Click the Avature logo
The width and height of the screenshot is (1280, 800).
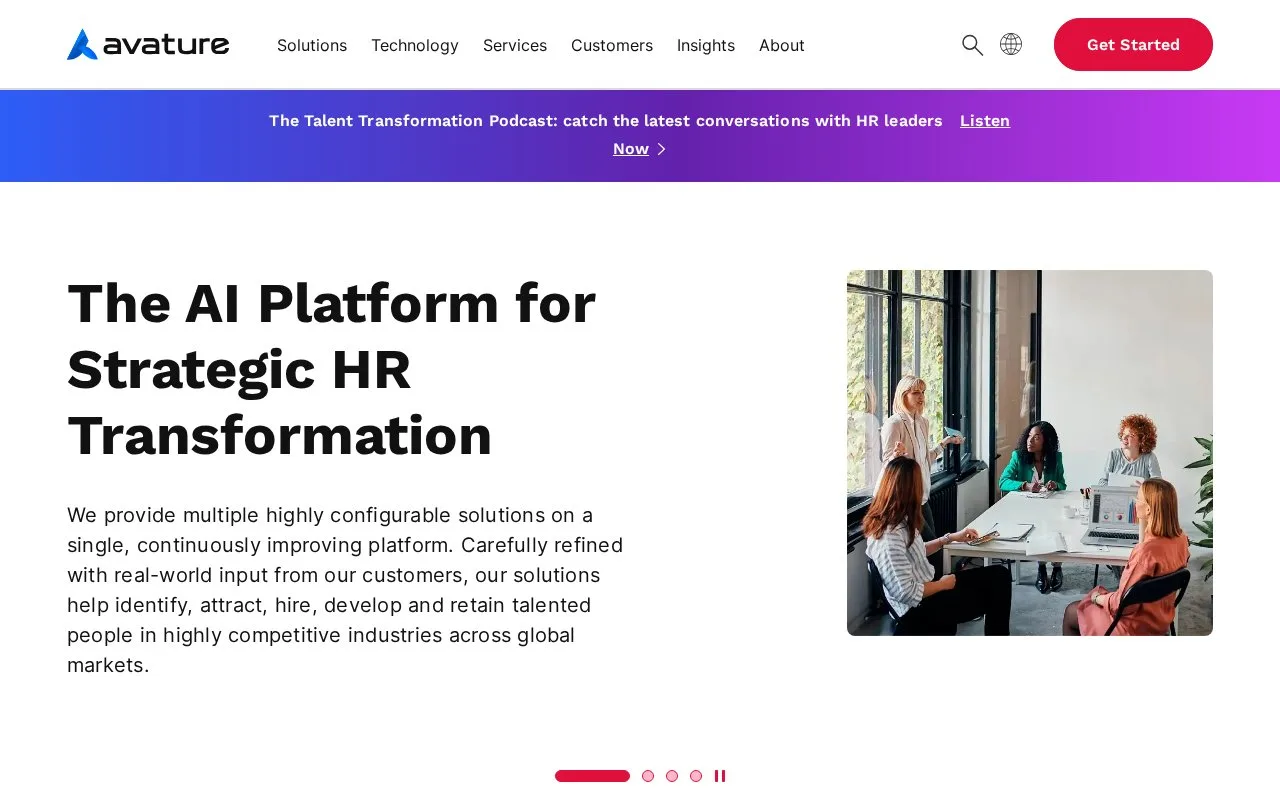(x=148, y=44)
